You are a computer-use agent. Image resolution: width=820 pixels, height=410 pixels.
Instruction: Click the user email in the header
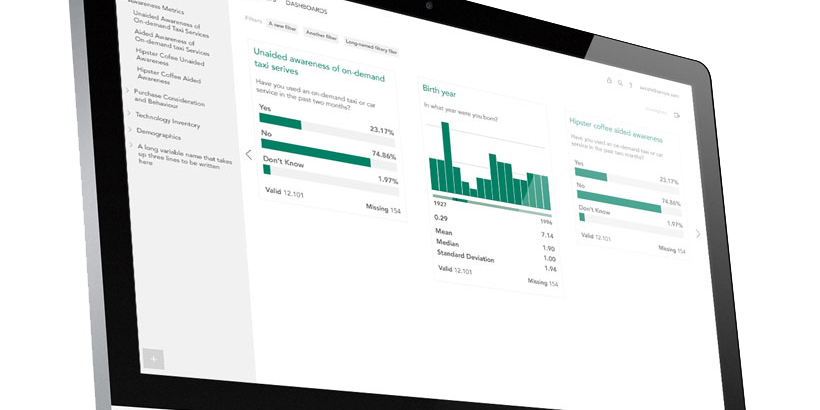coord(661,91)
